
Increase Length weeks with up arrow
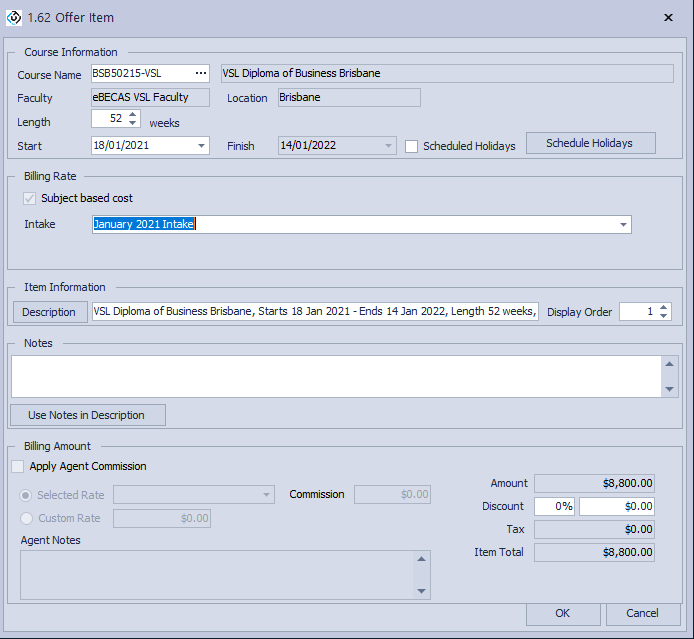[x=133, y=115]
